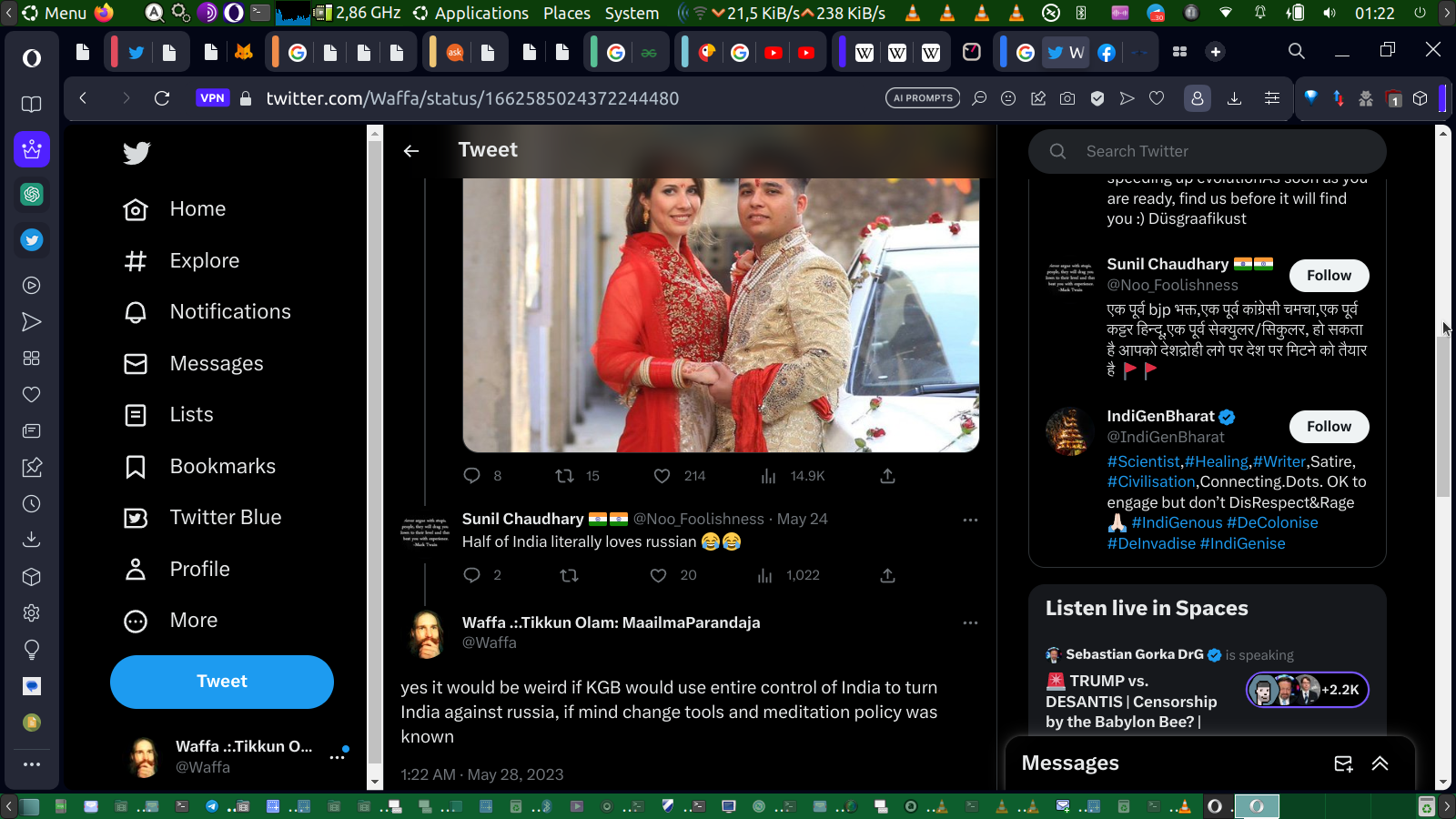Open the #IndiGenous hashtag link
The width and height of the screenshot is (1456, 819).
1178,523
